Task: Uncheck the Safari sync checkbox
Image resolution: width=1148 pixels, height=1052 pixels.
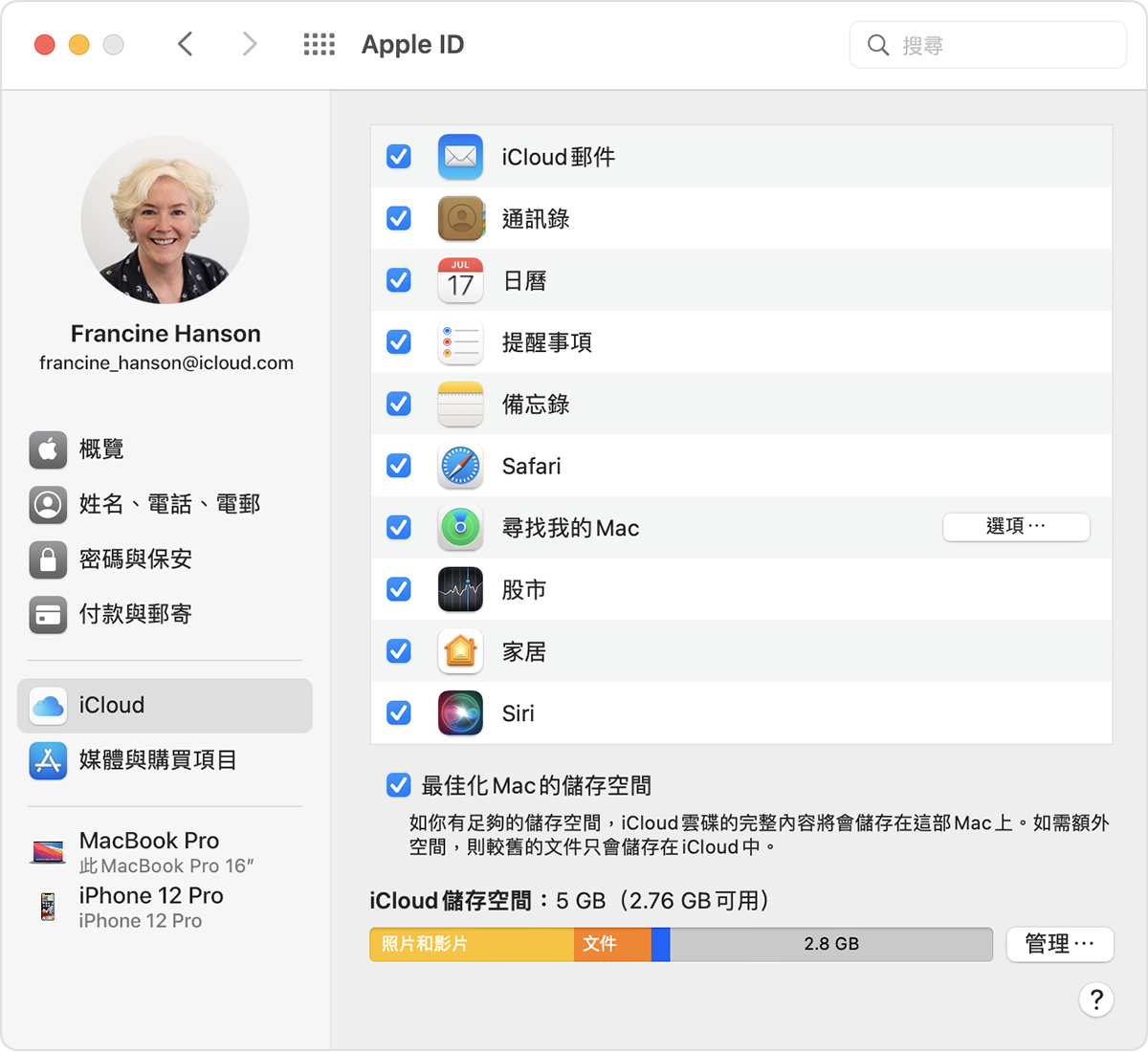Action: tap(398, 466)
